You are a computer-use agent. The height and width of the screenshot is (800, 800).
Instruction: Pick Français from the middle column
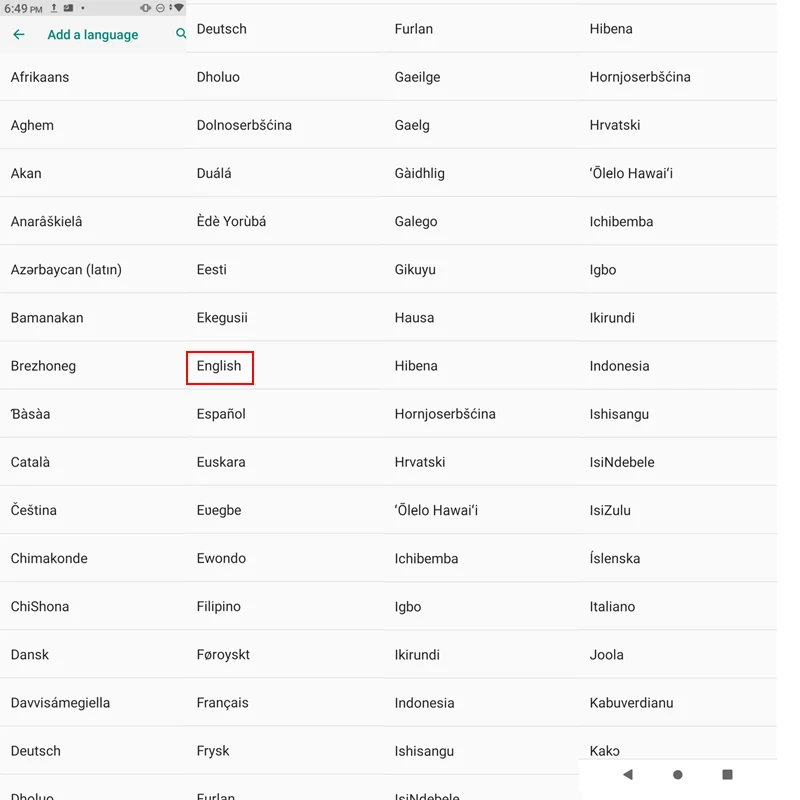coord(224,702)
